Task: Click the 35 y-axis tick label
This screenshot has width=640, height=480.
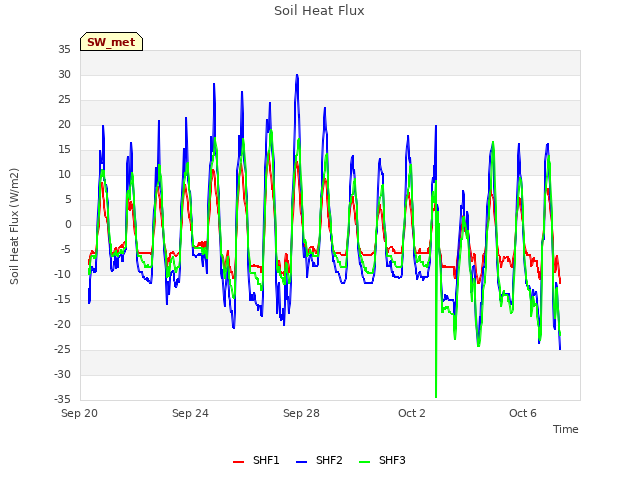Action: 64,50
